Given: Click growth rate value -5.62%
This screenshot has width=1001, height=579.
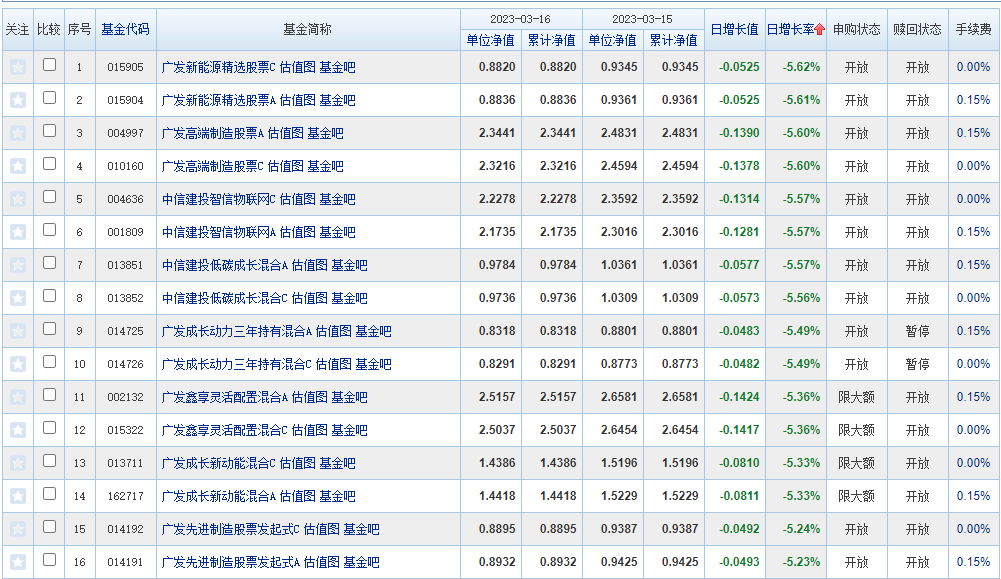Looking at the screenshot, I should point(801,67).
